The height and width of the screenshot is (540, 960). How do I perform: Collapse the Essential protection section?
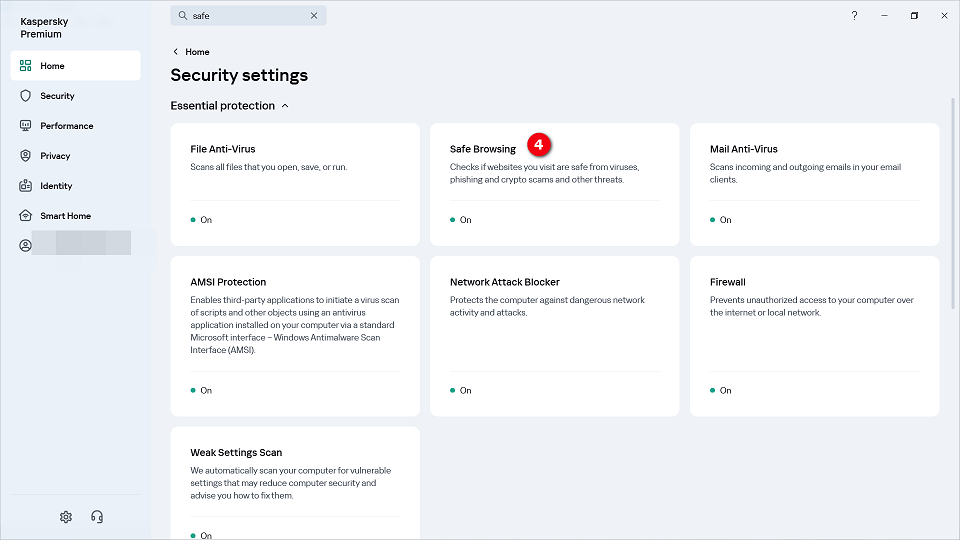tap(285, 106)
